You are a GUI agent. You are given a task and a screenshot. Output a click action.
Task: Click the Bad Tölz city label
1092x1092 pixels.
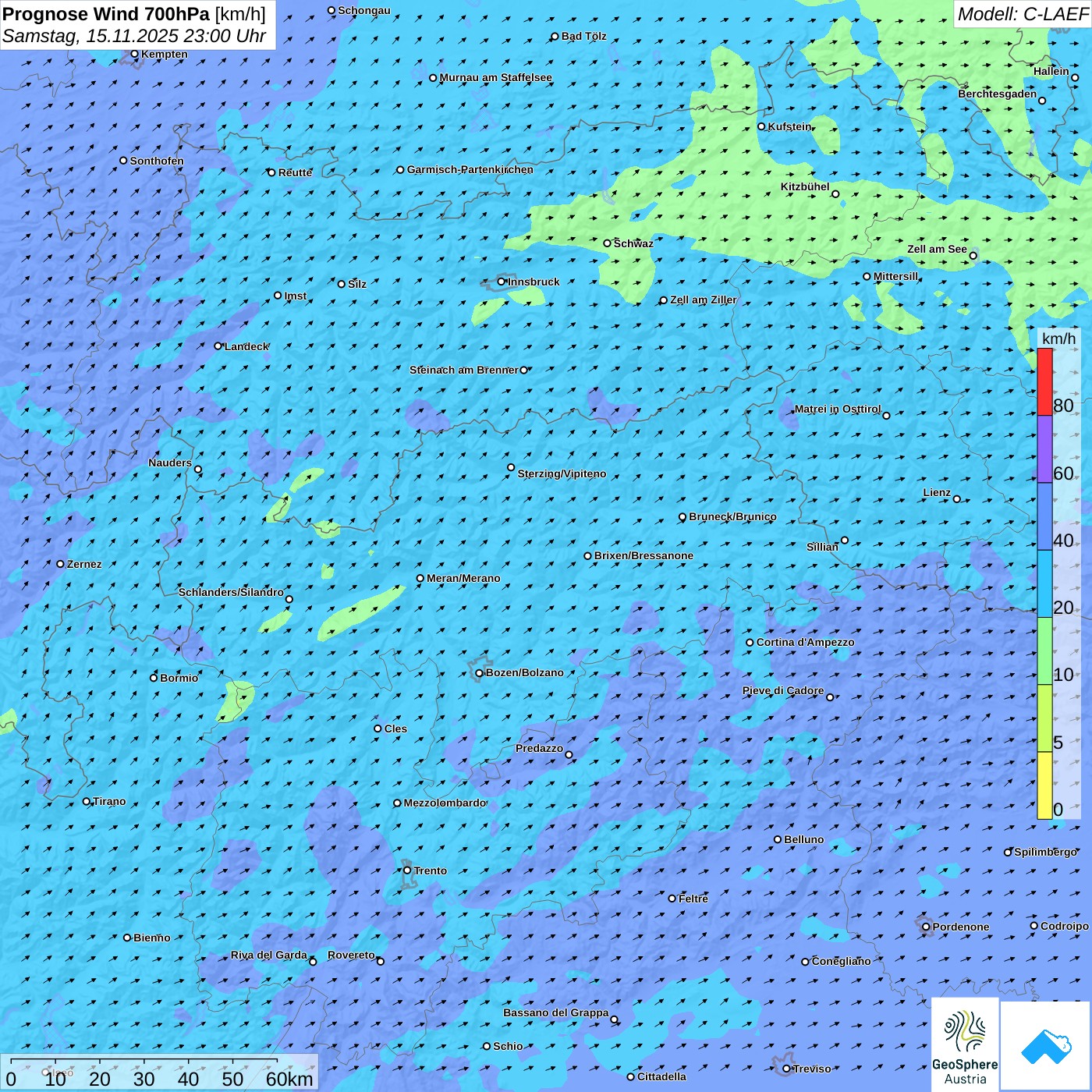tap(584, 36)
